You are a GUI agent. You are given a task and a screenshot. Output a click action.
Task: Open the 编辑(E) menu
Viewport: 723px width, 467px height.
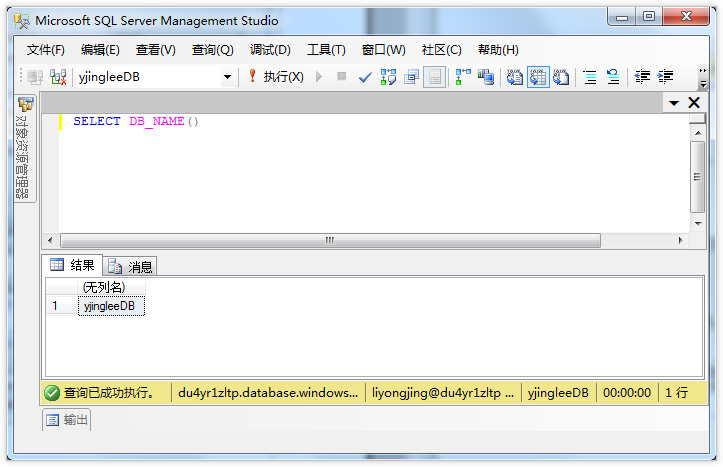click(100, 50)
